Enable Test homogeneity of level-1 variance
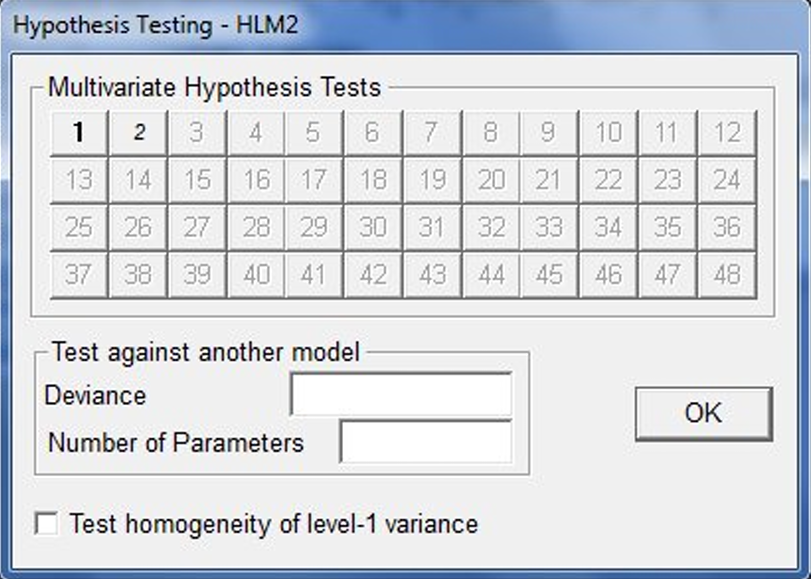 click(x=47, y=523)
